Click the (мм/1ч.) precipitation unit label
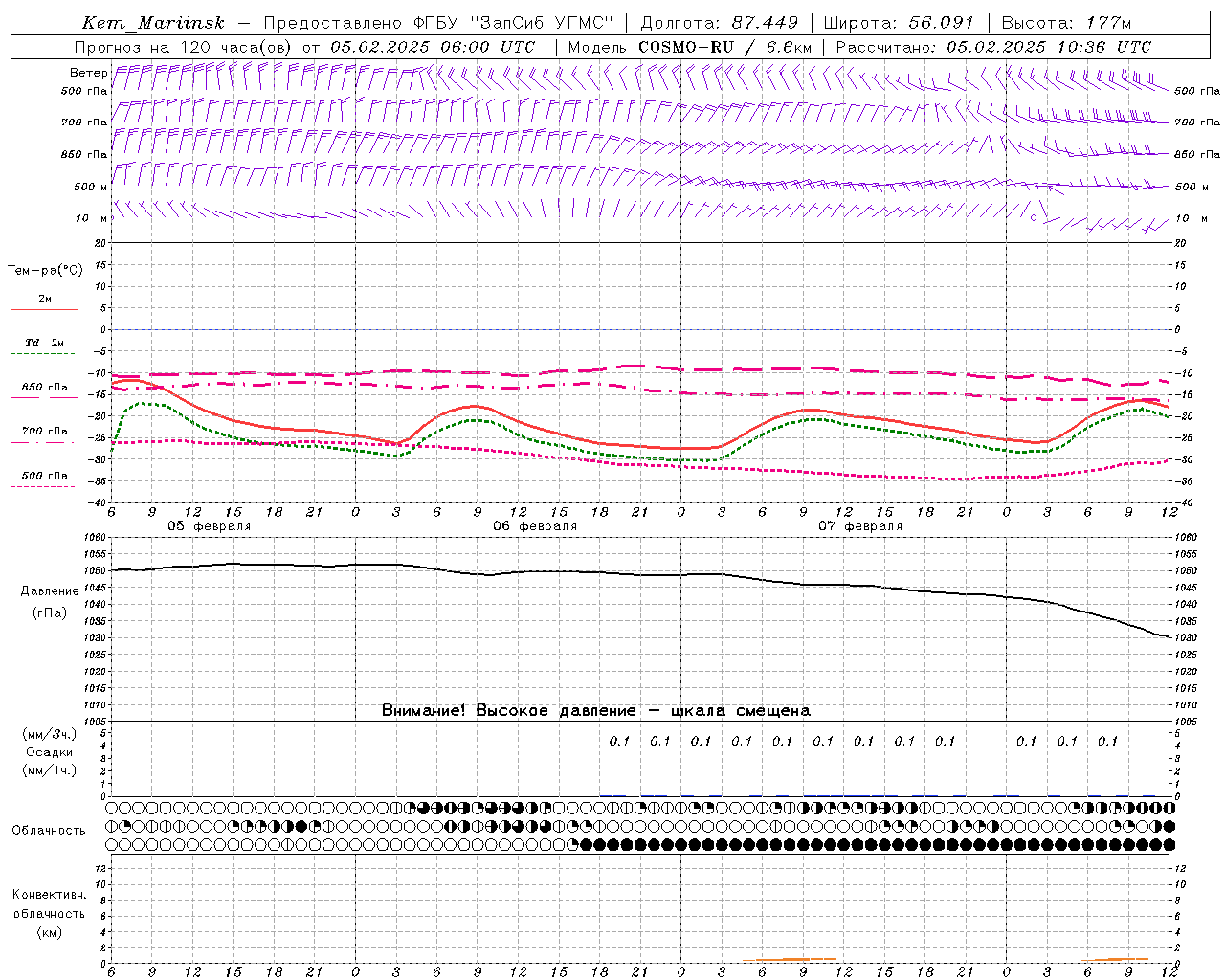This screenshot has height=980, width=1225. 50,770
